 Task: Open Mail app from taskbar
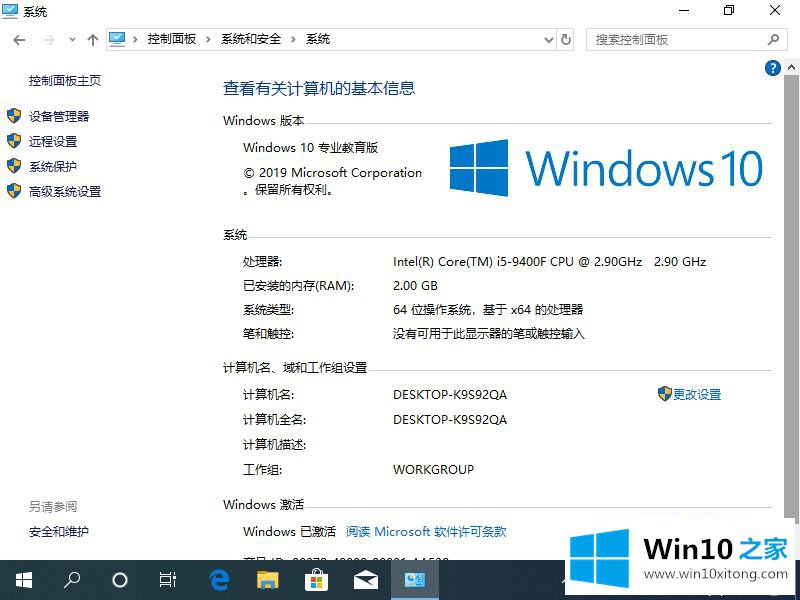(365, 580)
